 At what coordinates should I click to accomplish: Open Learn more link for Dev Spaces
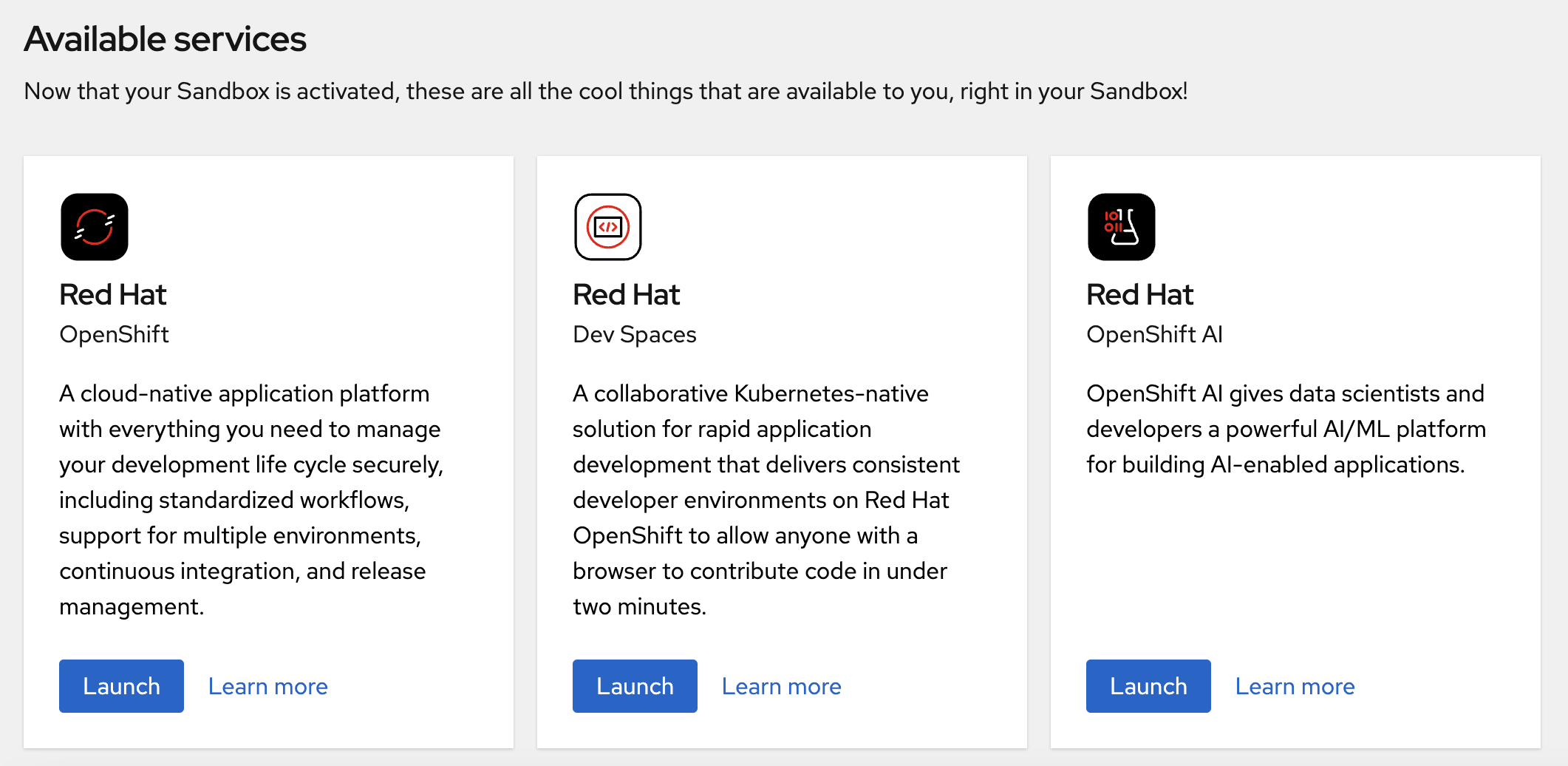(782, 686)
